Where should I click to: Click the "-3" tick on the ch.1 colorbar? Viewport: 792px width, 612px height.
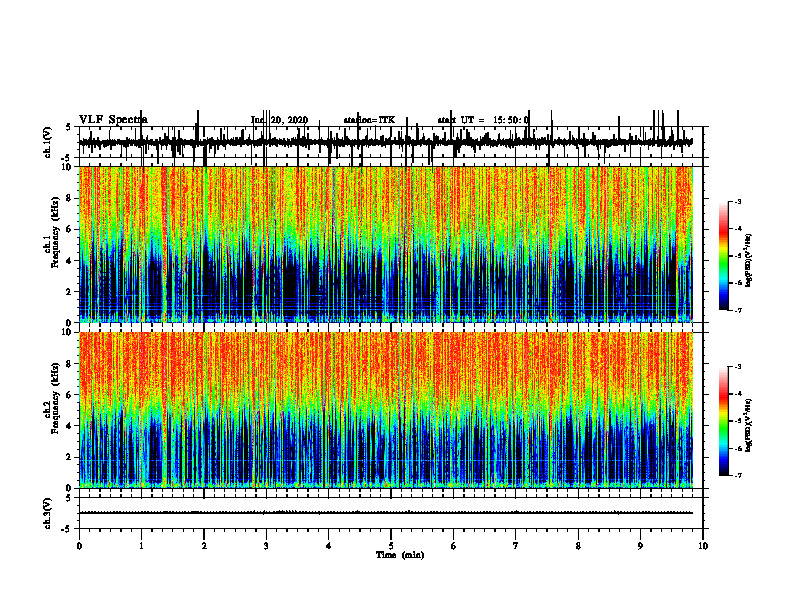tap(737, 201)
